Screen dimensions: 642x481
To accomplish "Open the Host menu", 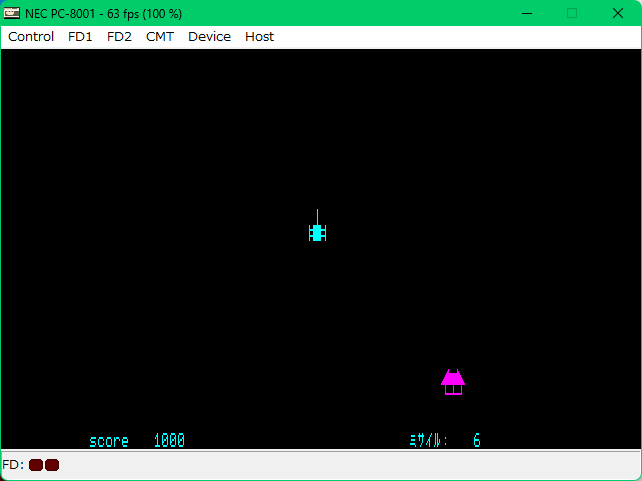I will coord(259,37).
